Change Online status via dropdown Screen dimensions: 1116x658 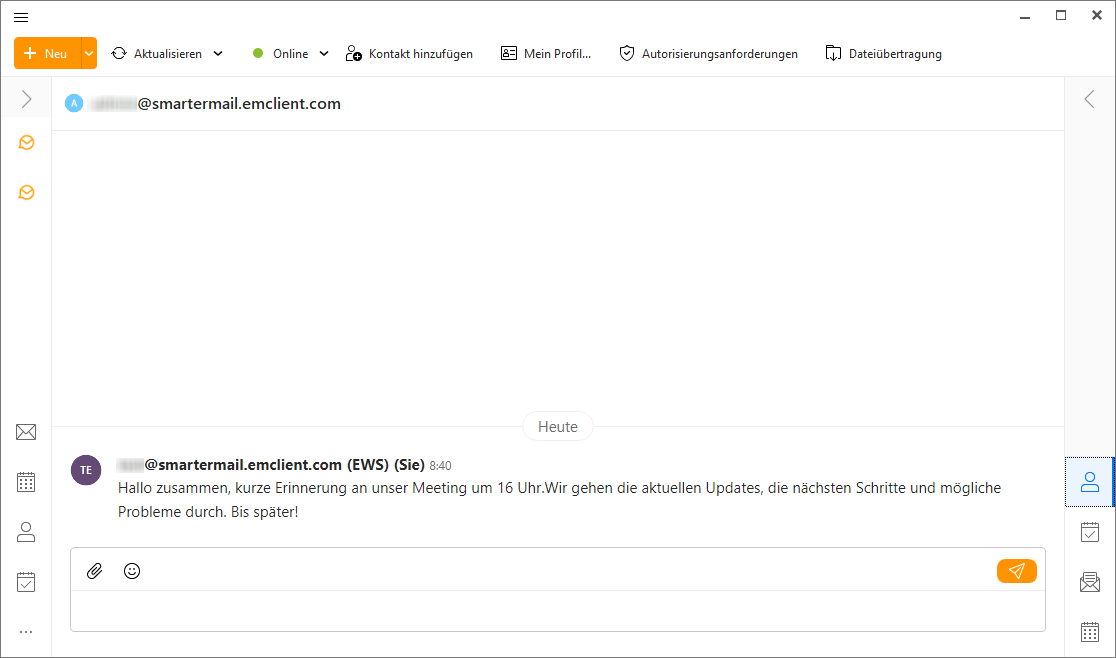323,54
